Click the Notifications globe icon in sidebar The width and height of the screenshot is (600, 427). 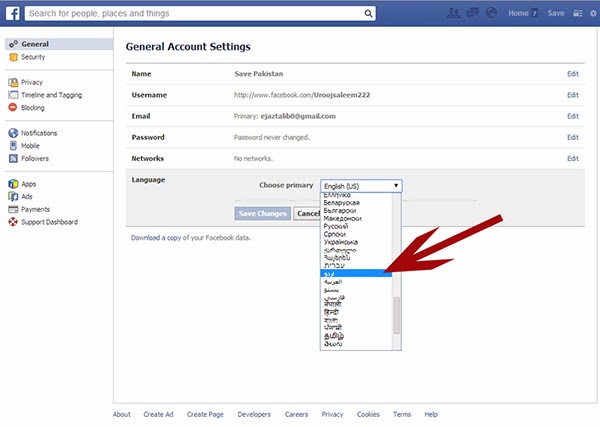pyautogui.click(x=13, y=133)
